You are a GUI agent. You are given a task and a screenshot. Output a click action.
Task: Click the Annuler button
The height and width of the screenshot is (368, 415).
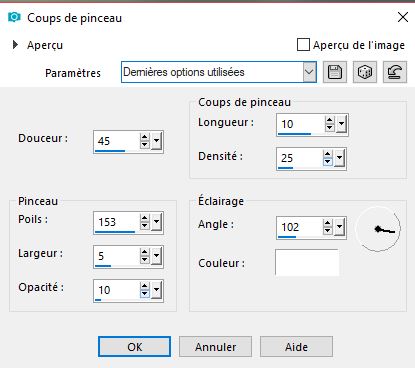point(215,347)
